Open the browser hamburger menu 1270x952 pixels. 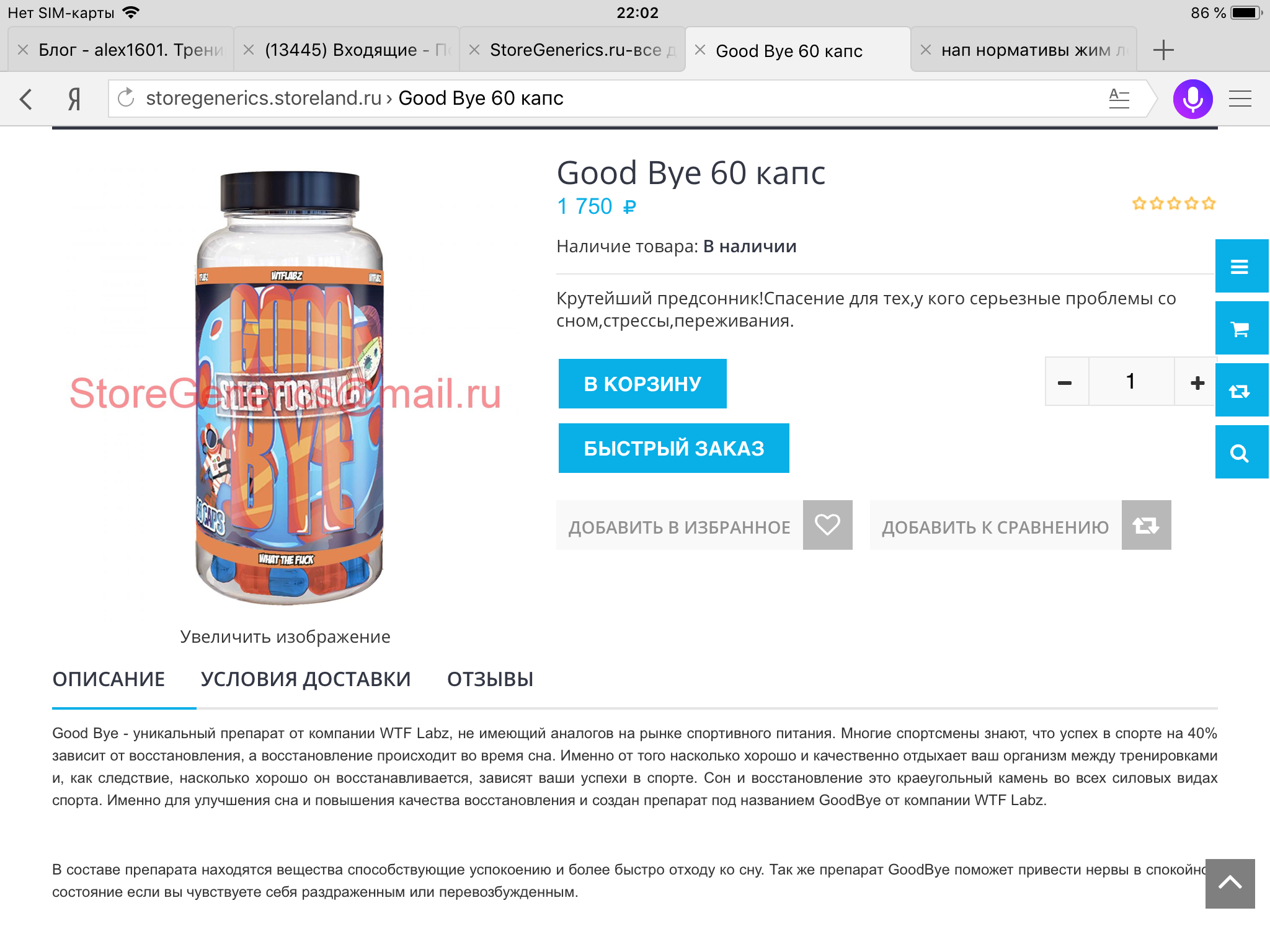(1240, 99)
